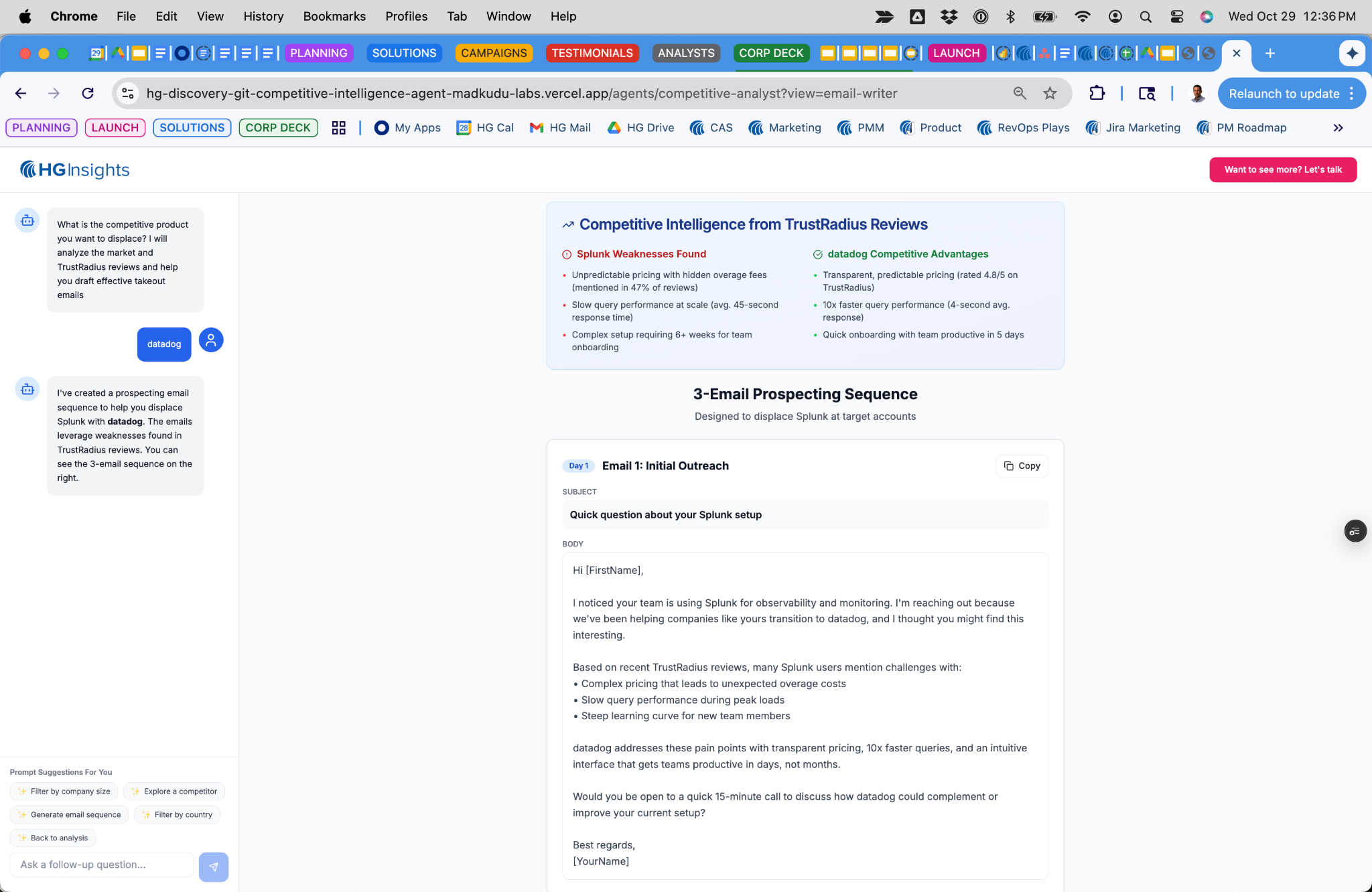Viewport: 1372px width, 892px height.
Task: Click the send message paper-plane icon
Action: coord(213,867)
